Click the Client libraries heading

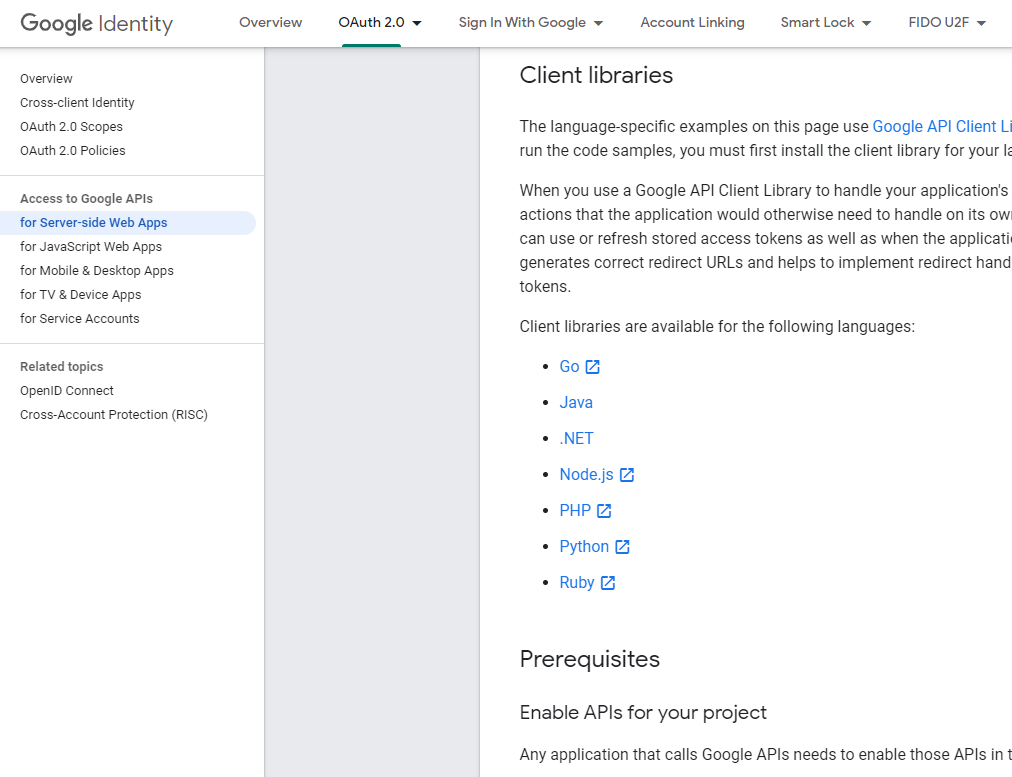[x=596, y=75]
